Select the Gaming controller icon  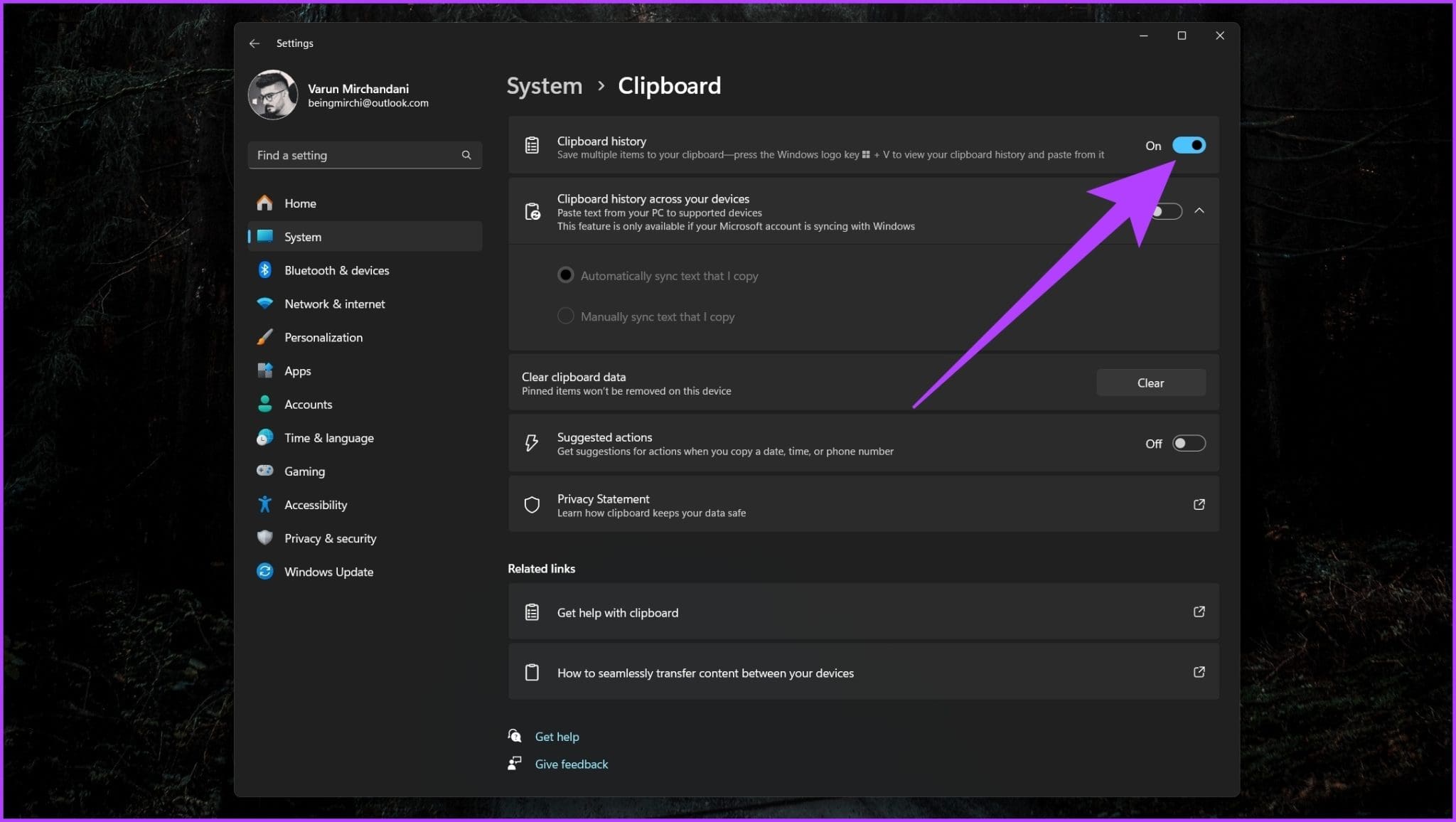coord(264,471)
